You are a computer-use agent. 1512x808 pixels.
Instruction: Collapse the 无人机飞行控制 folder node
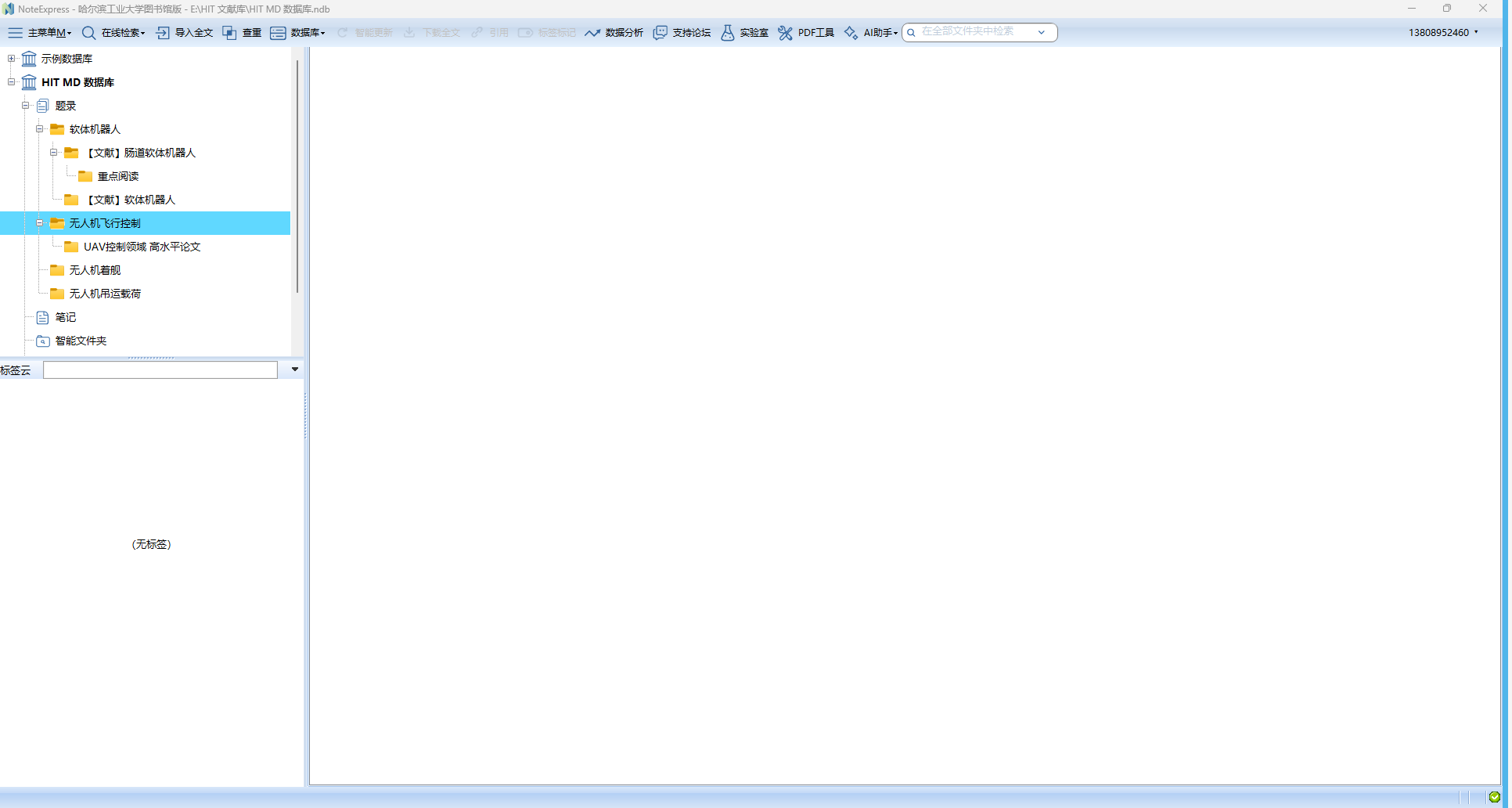39,223
